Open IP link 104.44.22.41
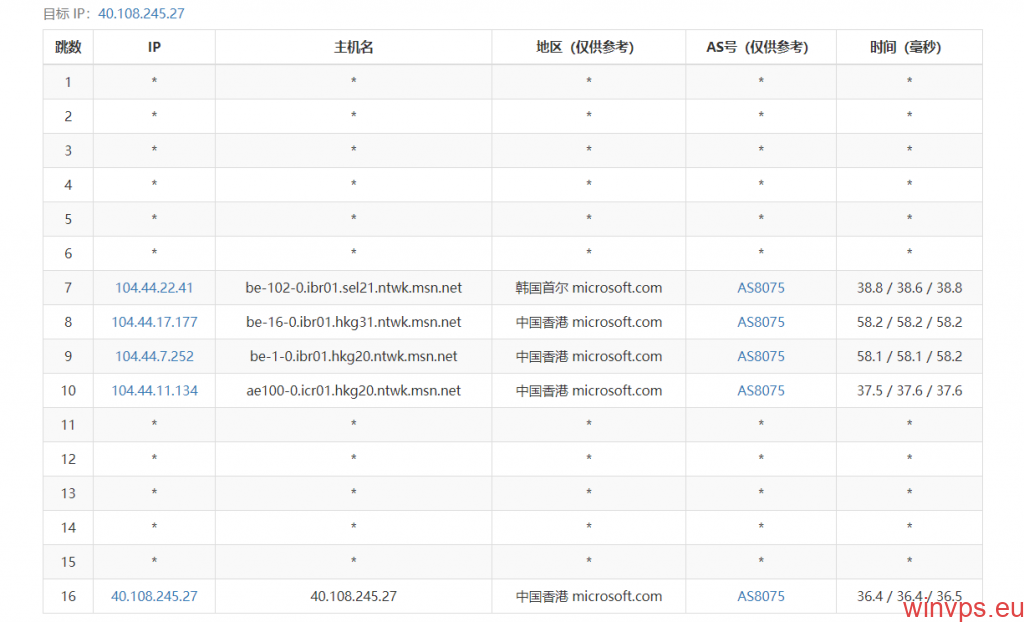 (154, 288)
